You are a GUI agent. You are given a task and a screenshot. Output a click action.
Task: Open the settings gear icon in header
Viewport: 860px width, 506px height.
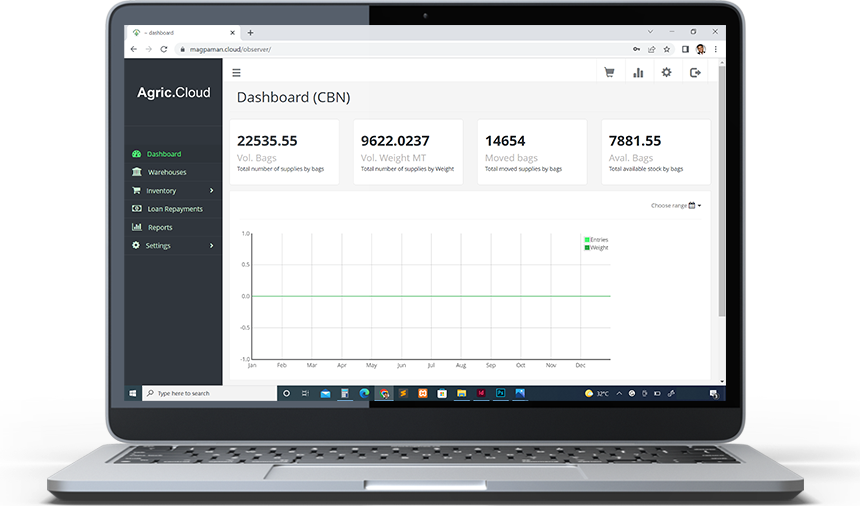pyautogui.click(x=666, y=73)
